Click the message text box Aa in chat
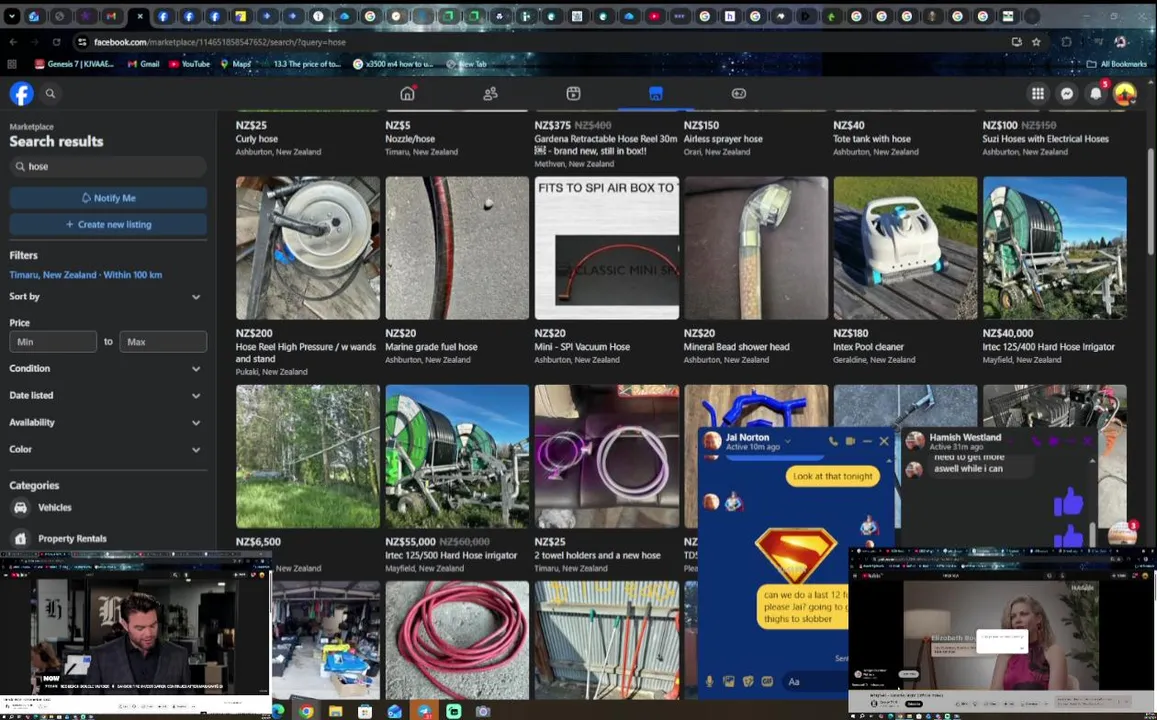This screenshot has height=720, width=1157. [815, 682]
